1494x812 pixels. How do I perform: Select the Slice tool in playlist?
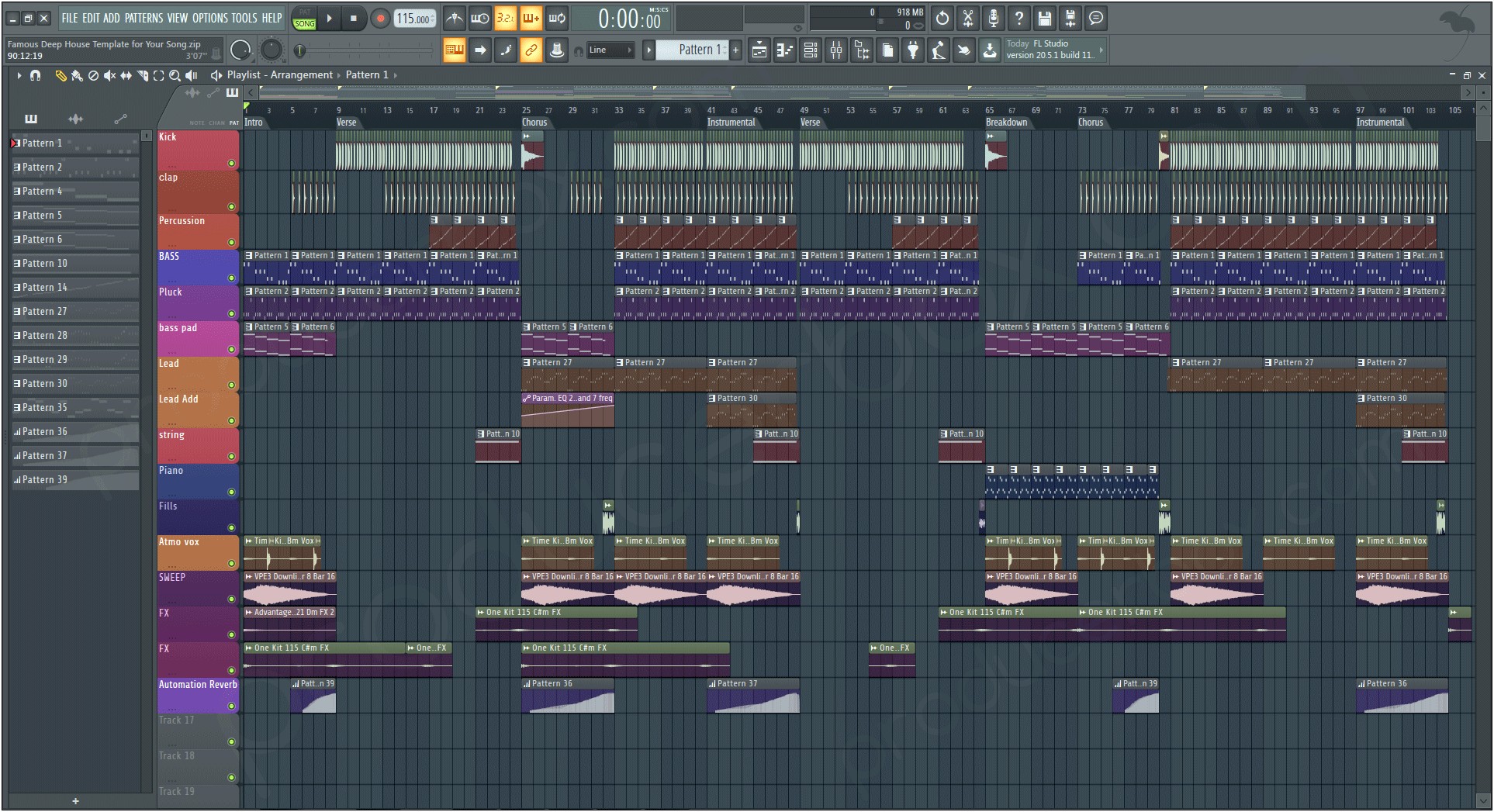[142, 75]
